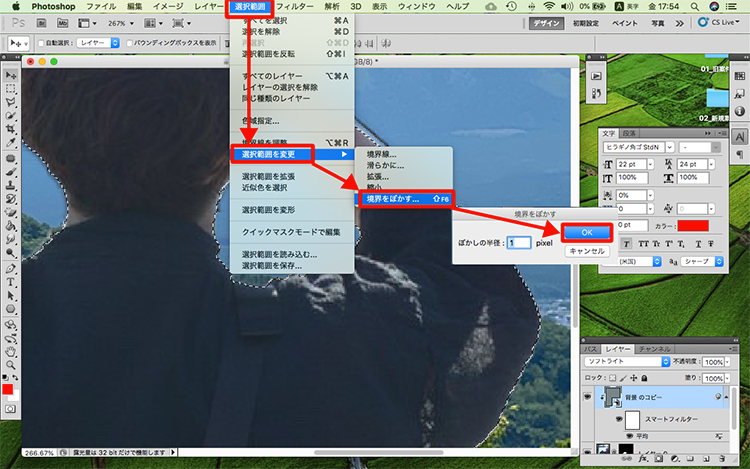Click the red foreground color swatch
This screenshot has height=469, width=750.
7,389
